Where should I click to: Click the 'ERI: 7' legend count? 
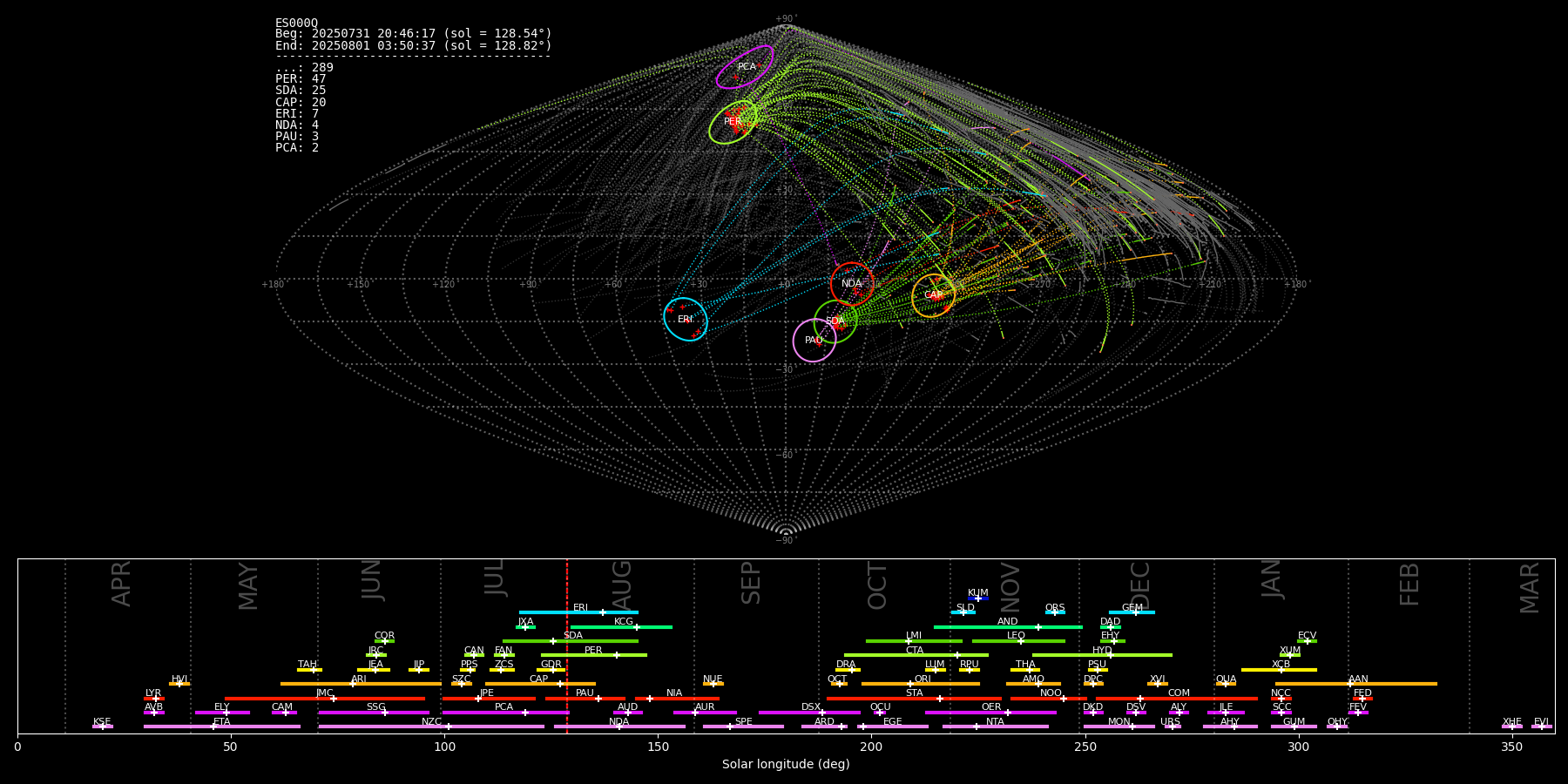(297, 114)
